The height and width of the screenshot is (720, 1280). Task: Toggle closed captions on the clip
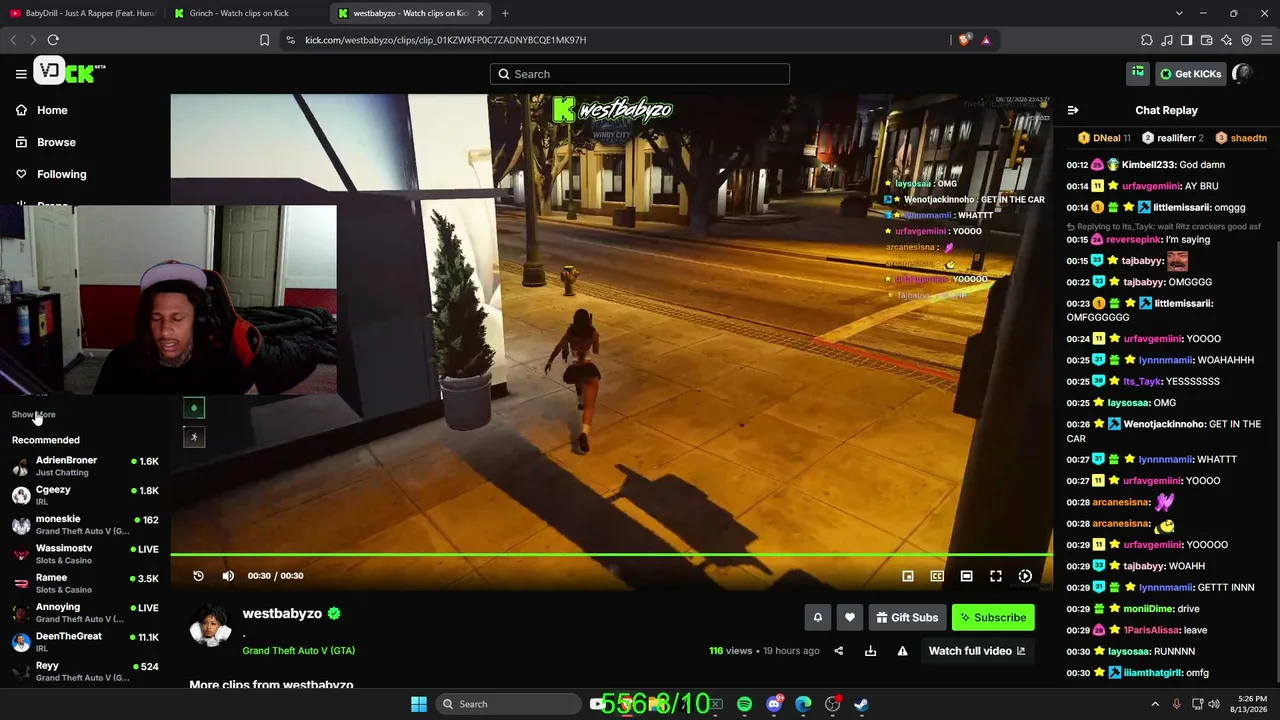[x=937, y=576]
